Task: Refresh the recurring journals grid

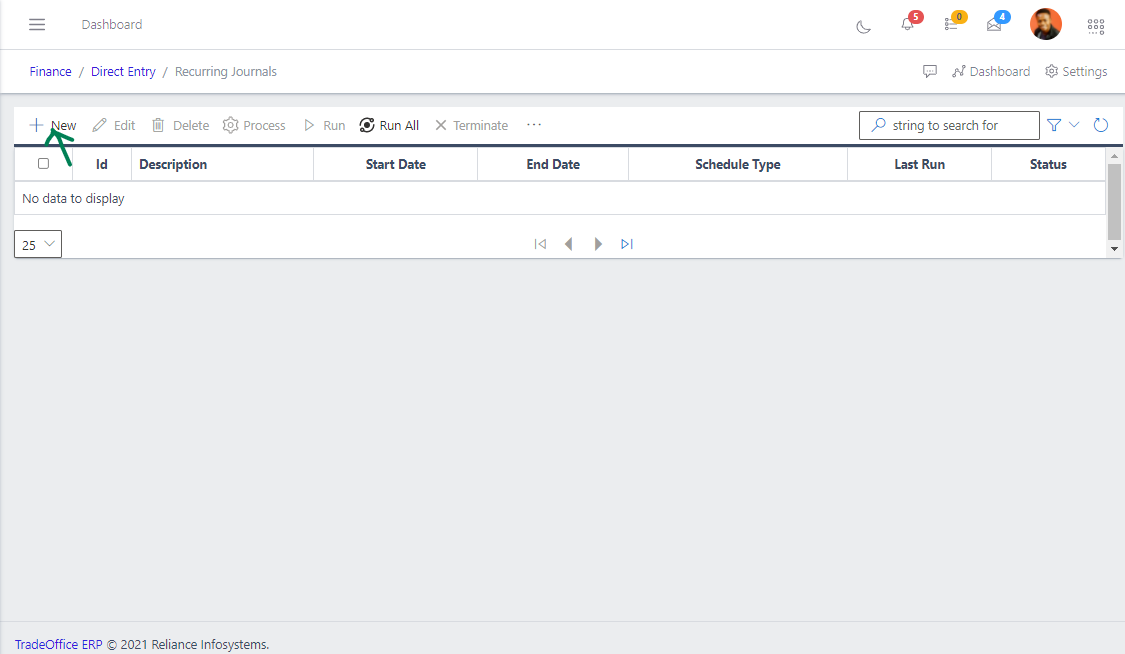Action: click(x=1101, y=125)
